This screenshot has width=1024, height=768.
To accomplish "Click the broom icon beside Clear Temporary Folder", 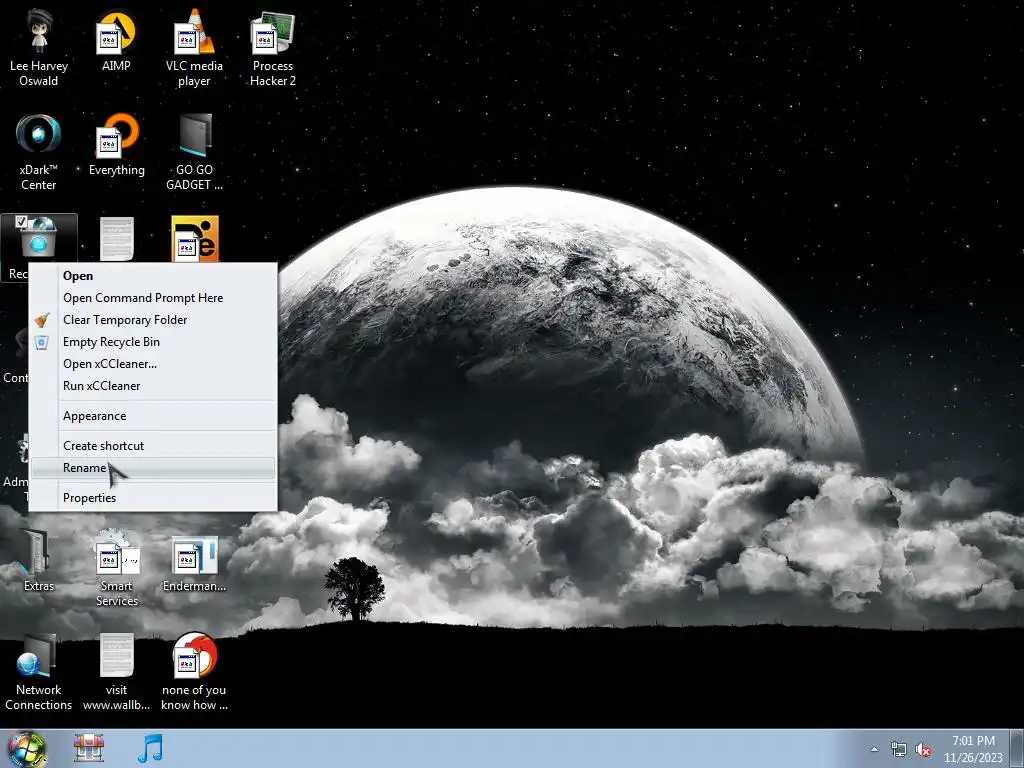I will [42, 320].
